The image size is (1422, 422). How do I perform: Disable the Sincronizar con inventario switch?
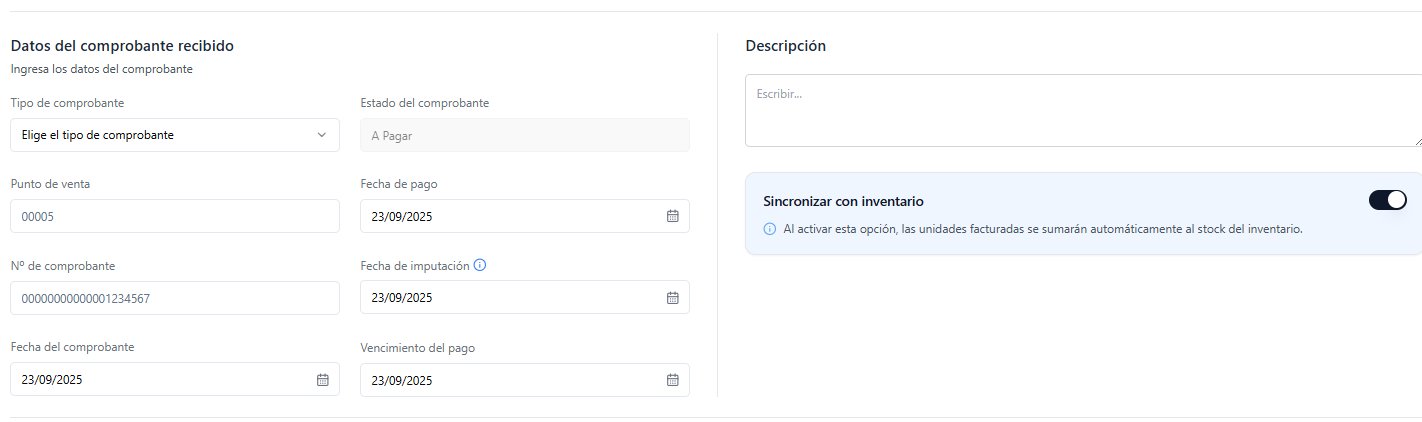coord(1387,200)
